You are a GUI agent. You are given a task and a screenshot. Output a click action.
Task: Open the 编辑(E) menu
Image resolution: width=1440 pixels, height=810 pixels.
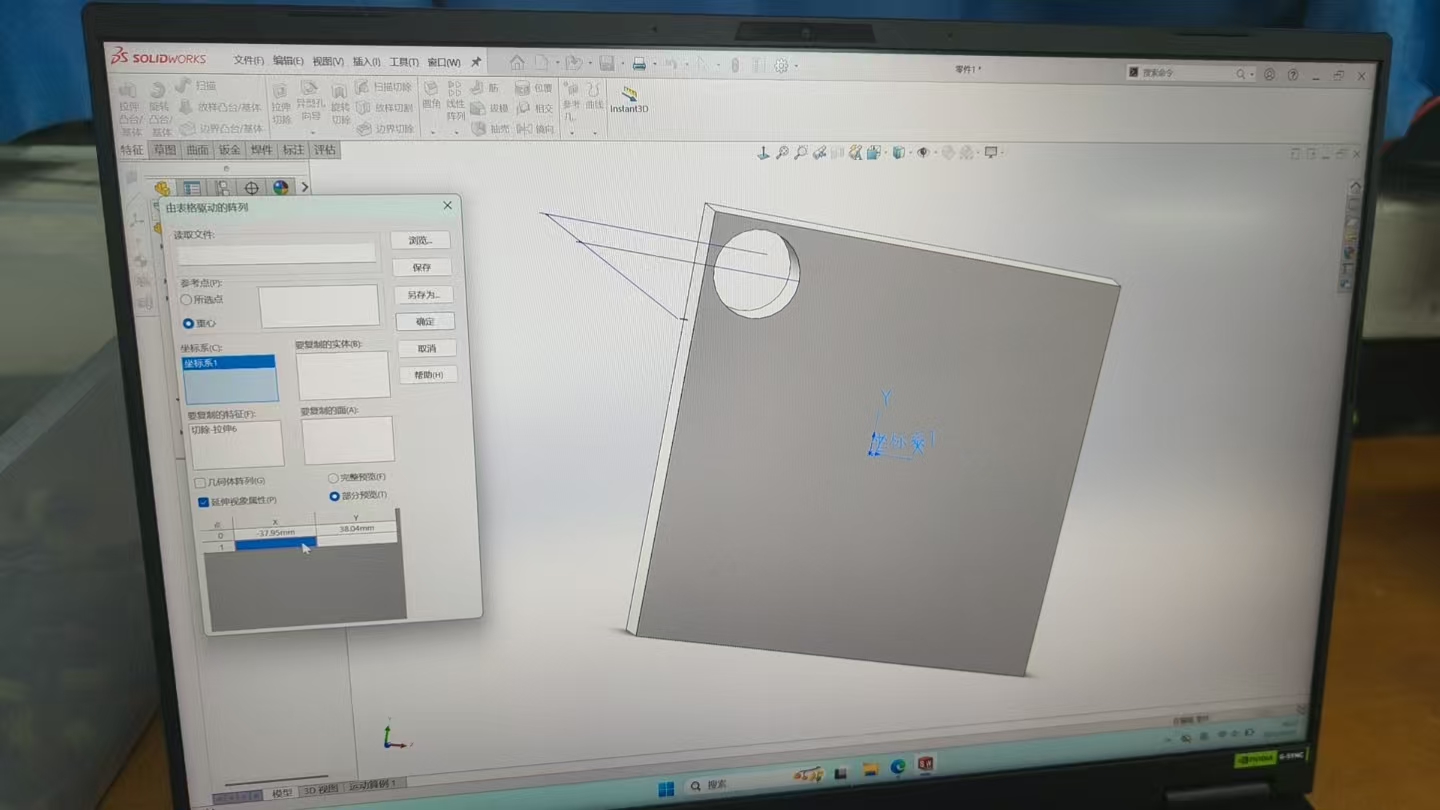point(288,61)
